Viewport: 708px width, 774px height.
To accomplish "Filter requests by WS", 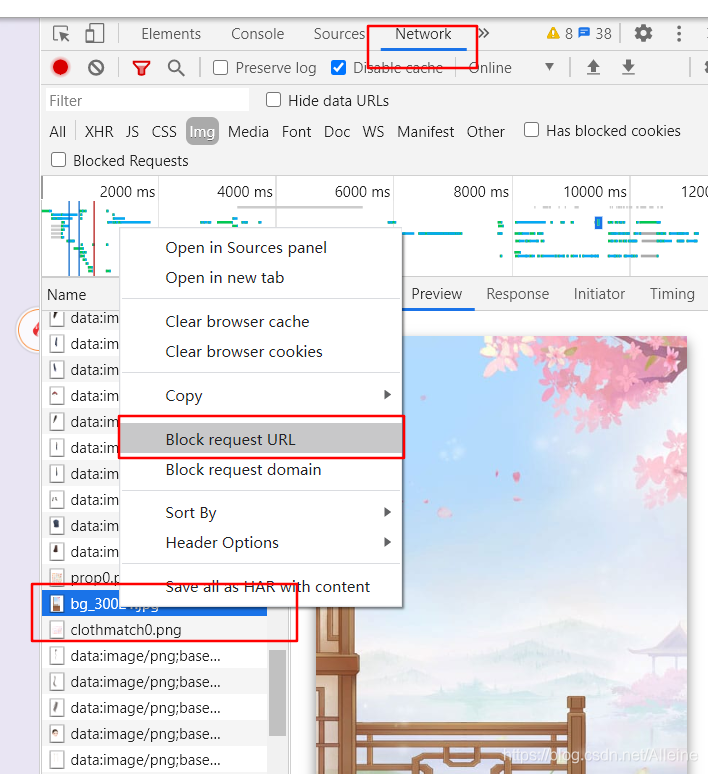I will tap(373, 131).
